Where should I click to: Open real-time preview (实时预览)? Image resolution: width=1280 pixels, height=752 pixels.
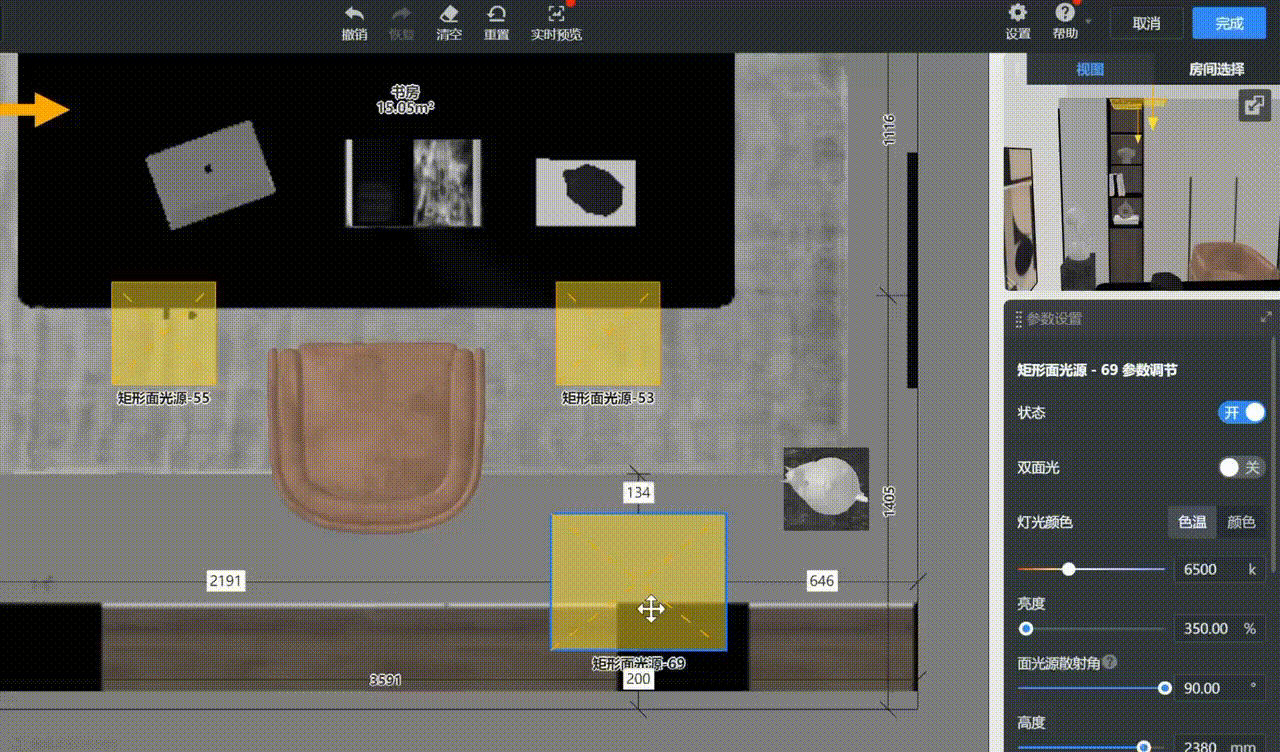[x=556, y=14]
